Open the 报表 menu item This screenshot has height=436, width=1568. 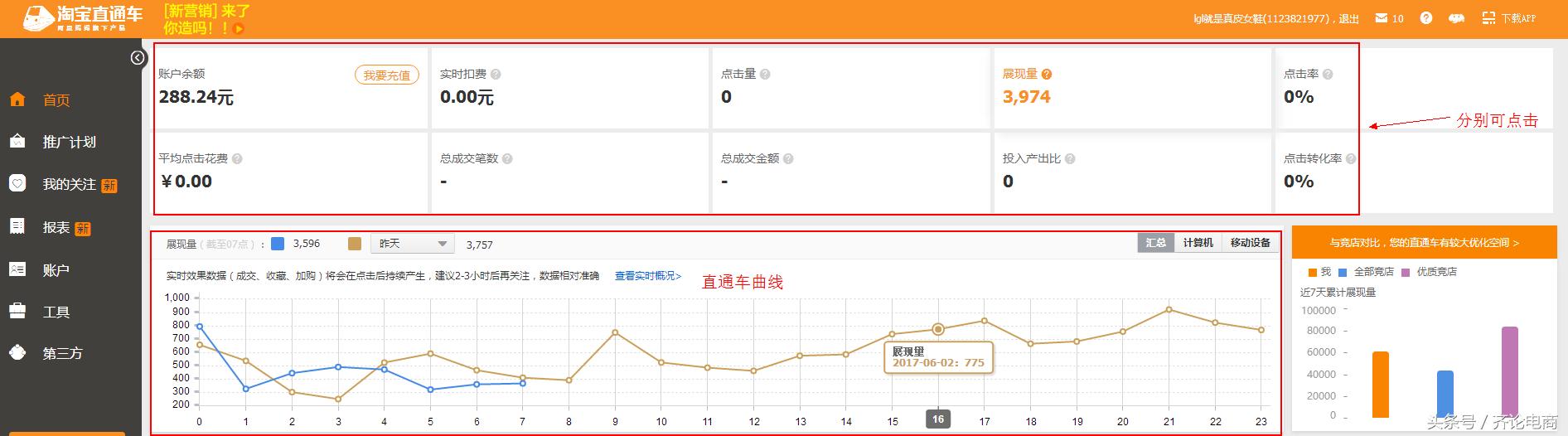click(56, 227)
